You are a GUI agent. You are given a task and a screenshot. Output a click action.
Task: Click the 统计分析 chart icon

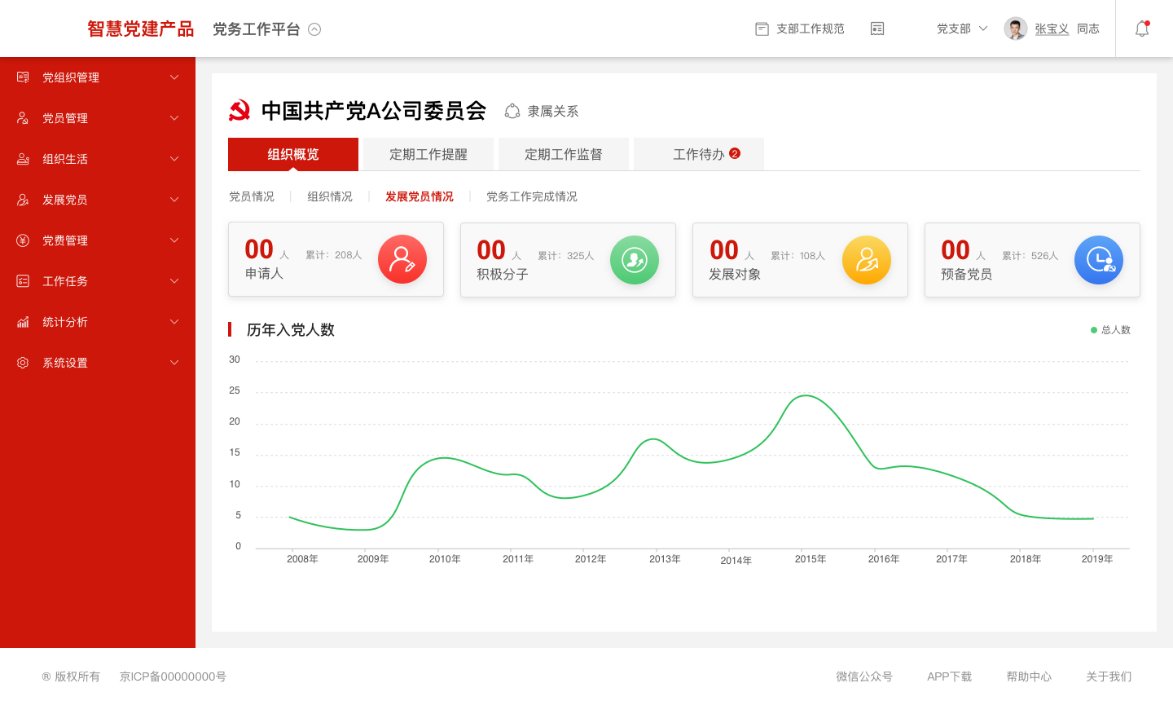pyautogui.click(x=22, y=322)
